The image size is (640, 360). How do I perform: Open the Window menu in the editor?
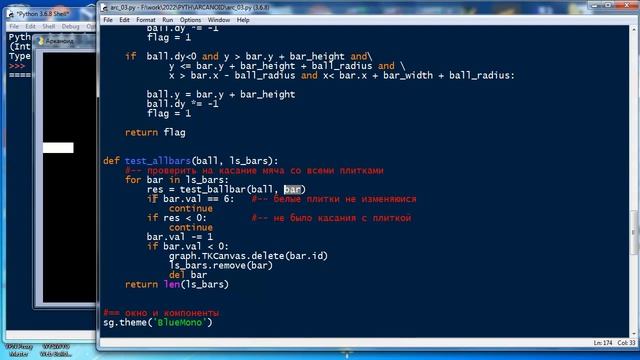(219, 20)
